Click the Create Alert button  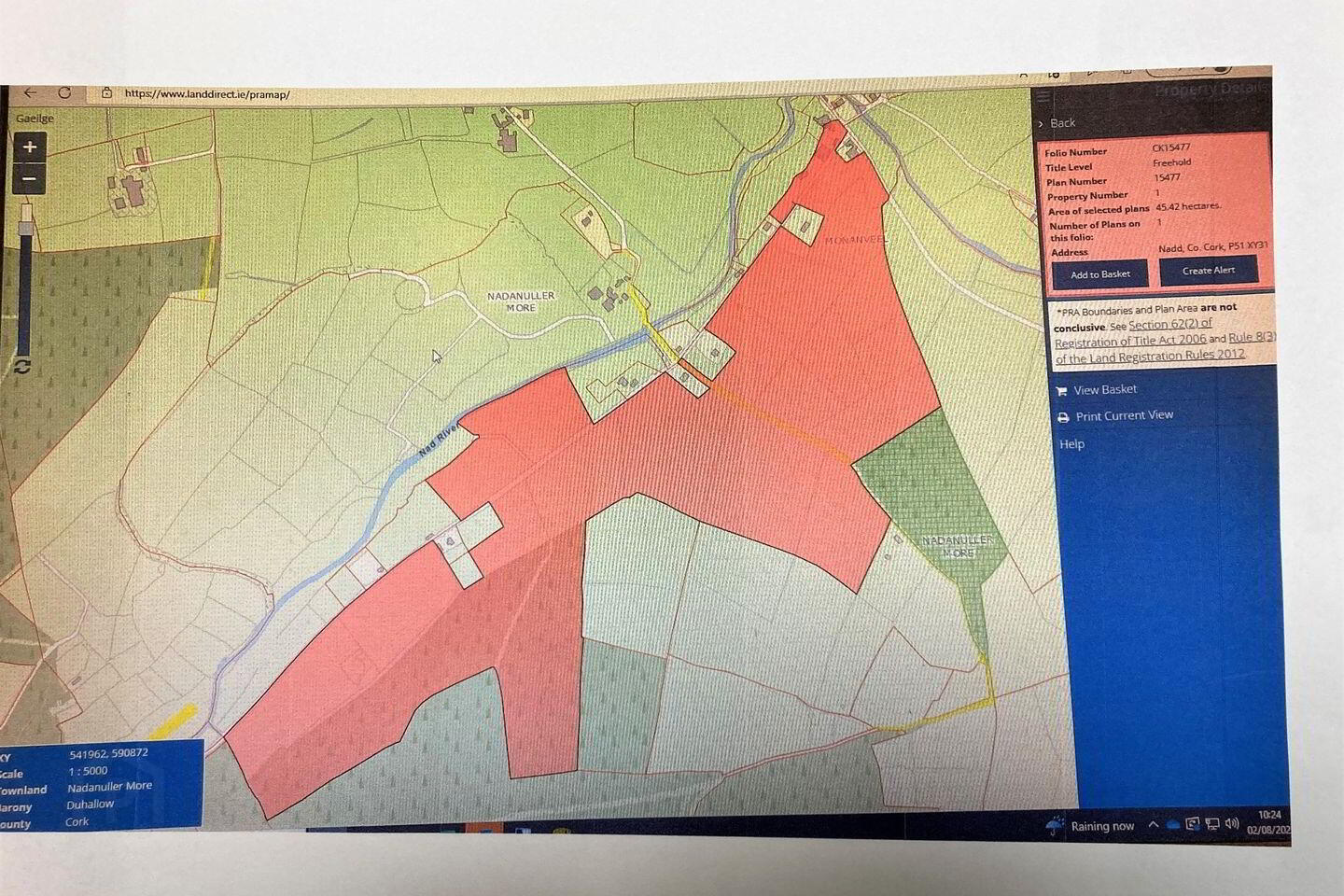pyautogui.click(x=1209, y=271)
